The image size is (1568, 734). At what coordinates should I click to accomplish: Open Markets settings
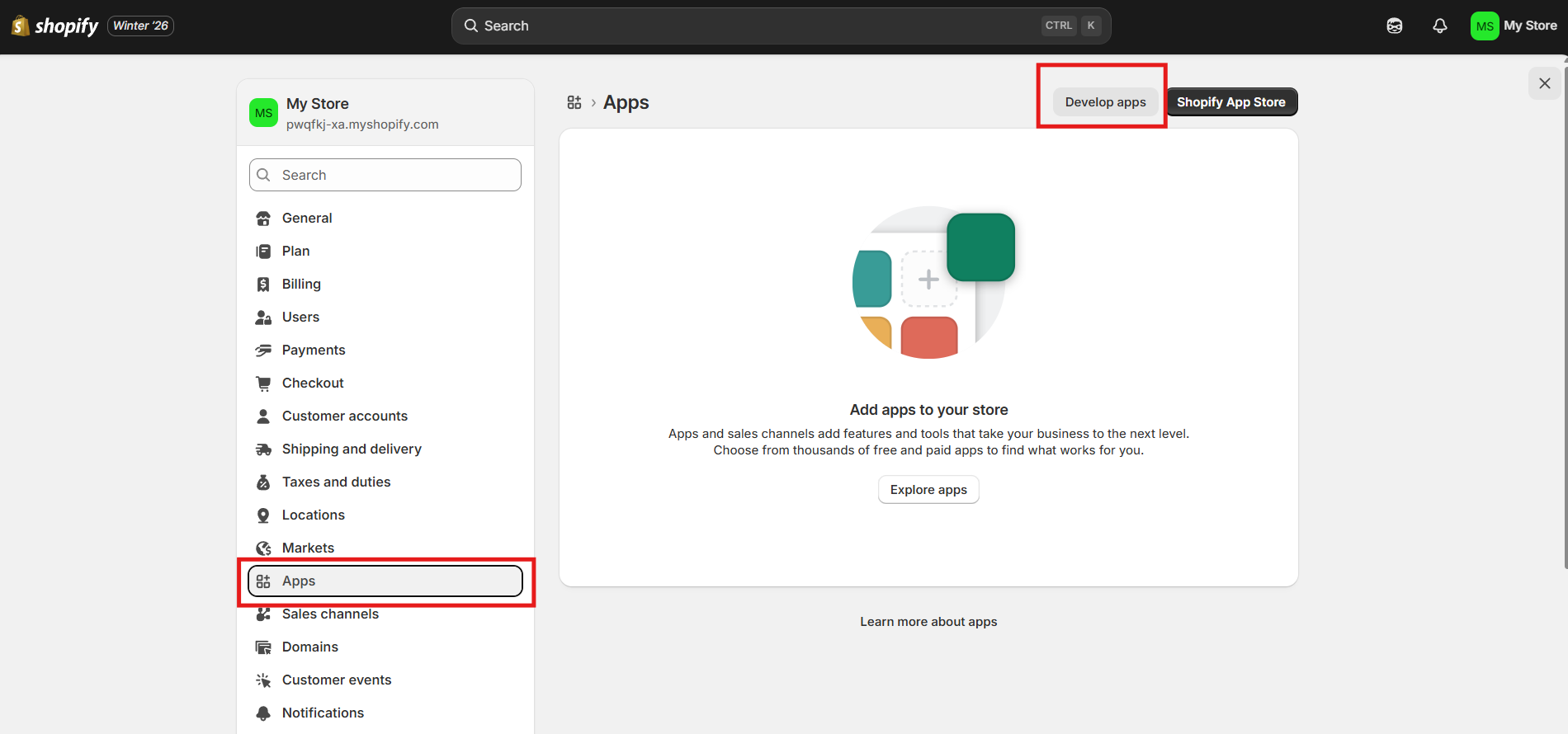[x=385, y=548]
